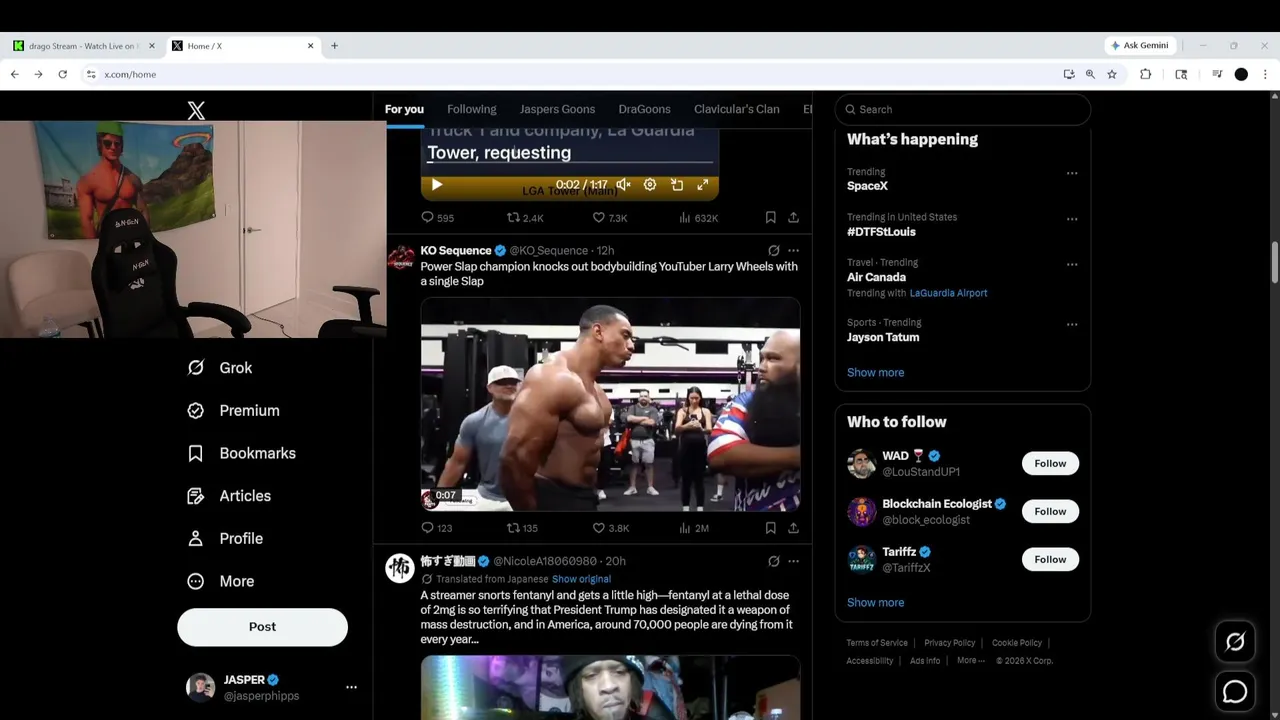Screen dimensions: 1280x720
Task: Open NicoleA18060980 post more menu
Action: (793, 562)
